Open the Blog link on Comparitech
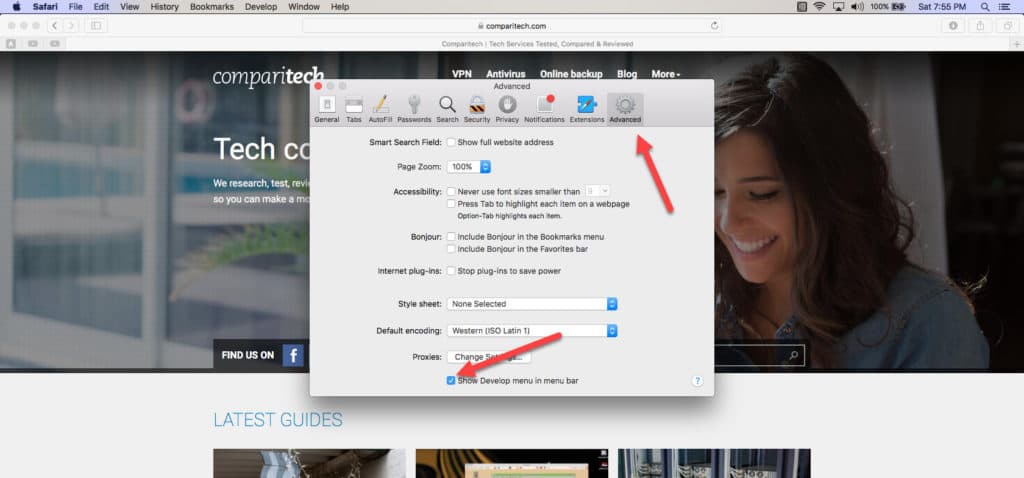 pyautogui.click(x=627, y=74)
